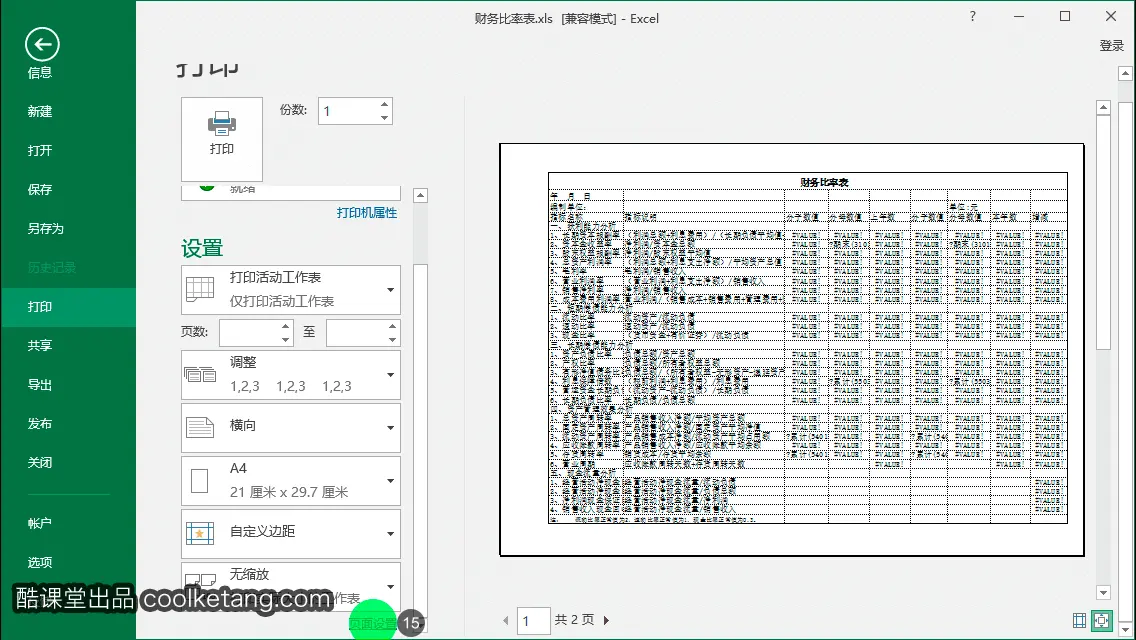Click the printer status selector showing 就绪
This screenshot has height=640, width=1136.
pyautogui.click(x=291, y=191)
